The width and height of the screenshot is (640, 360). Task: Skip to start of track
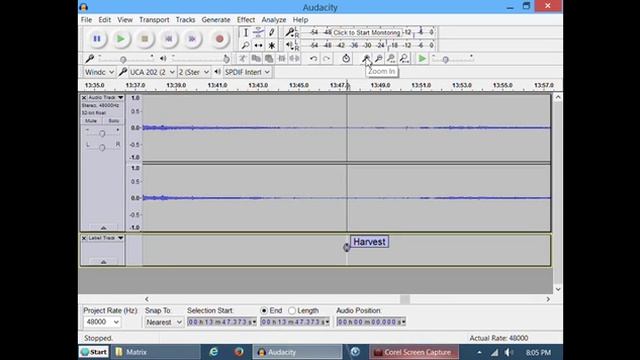[168, 39]
